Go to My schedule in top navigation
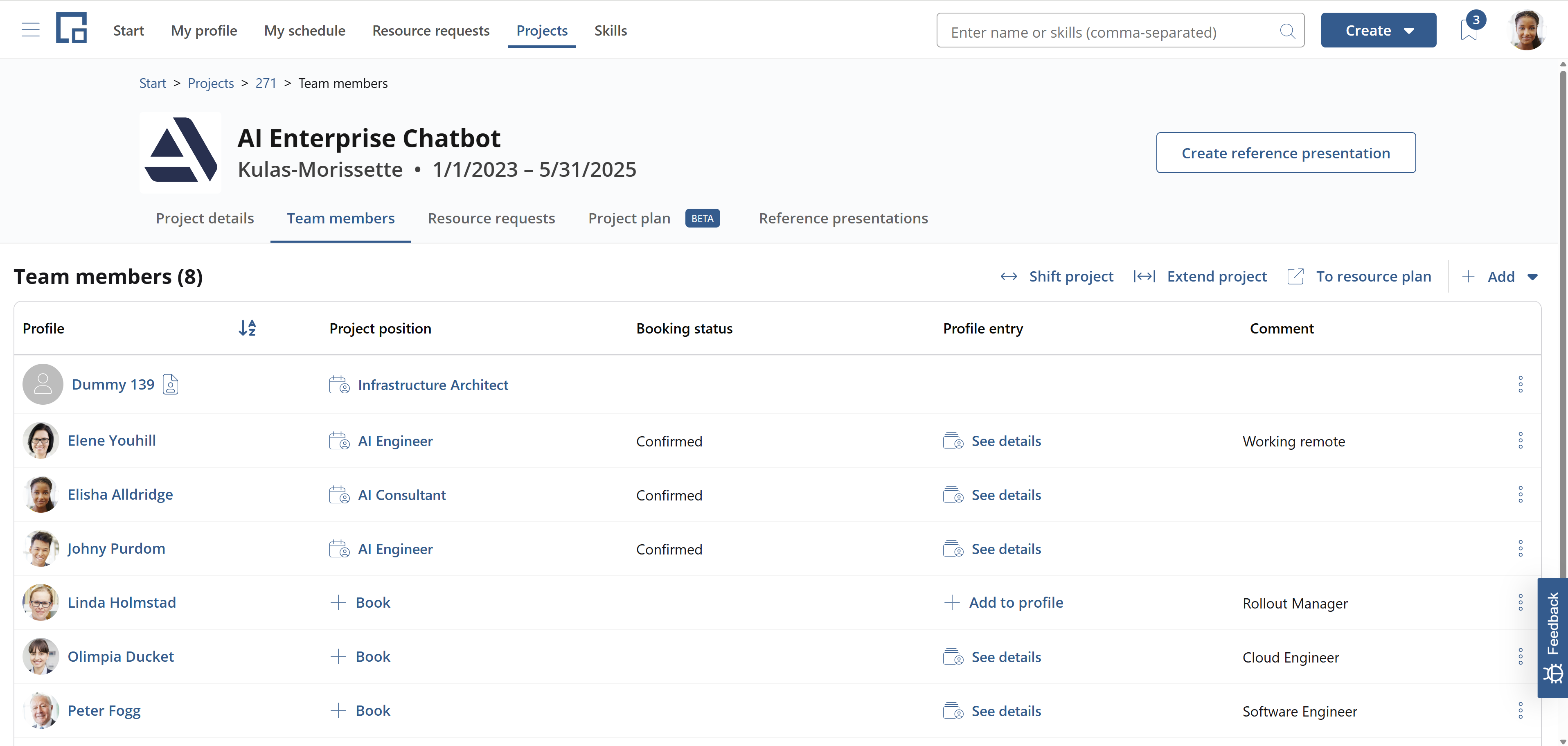This screenshot has height=746, width=1568. [304, 30]
